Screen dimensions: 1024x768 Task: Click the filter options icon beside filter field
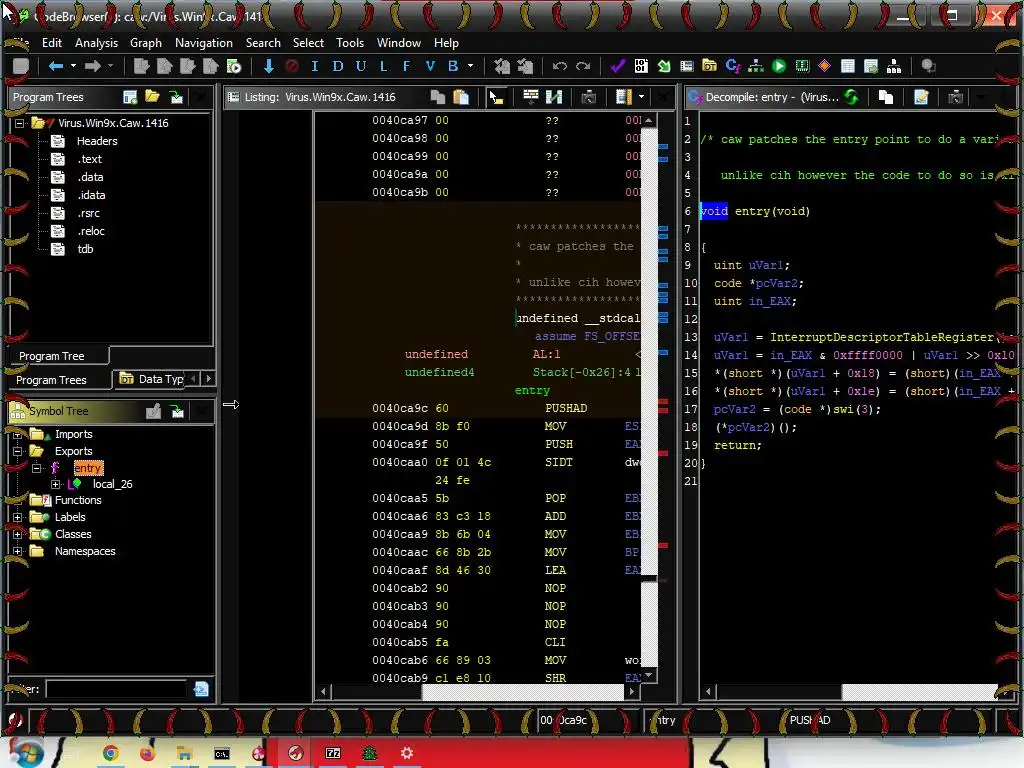[201, 689]
